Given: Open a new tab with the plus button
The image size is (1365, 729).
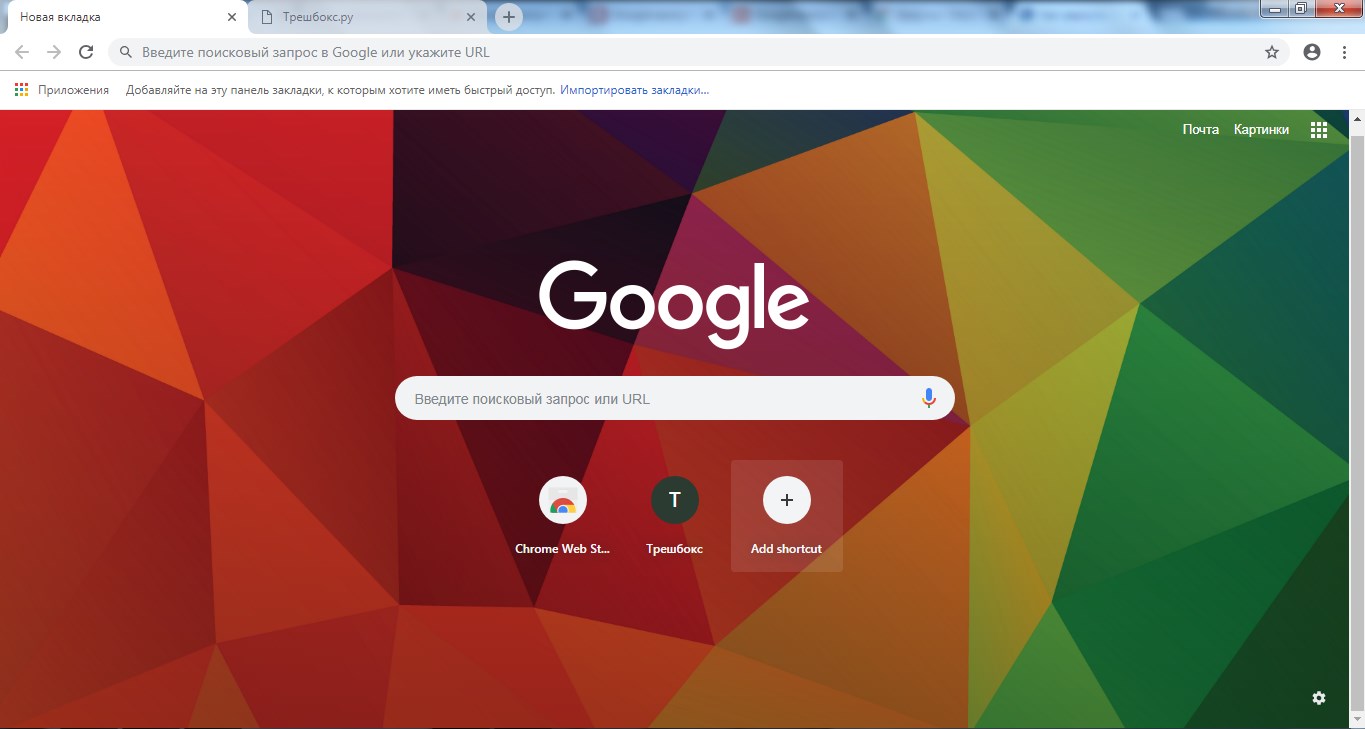Looking at the screenshot, I should click(509, 17).
